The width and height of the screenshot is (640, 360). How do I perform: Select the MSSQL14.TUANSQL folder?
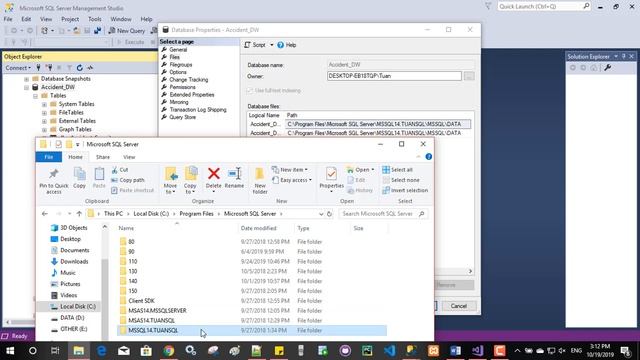(x=252, y=330)
